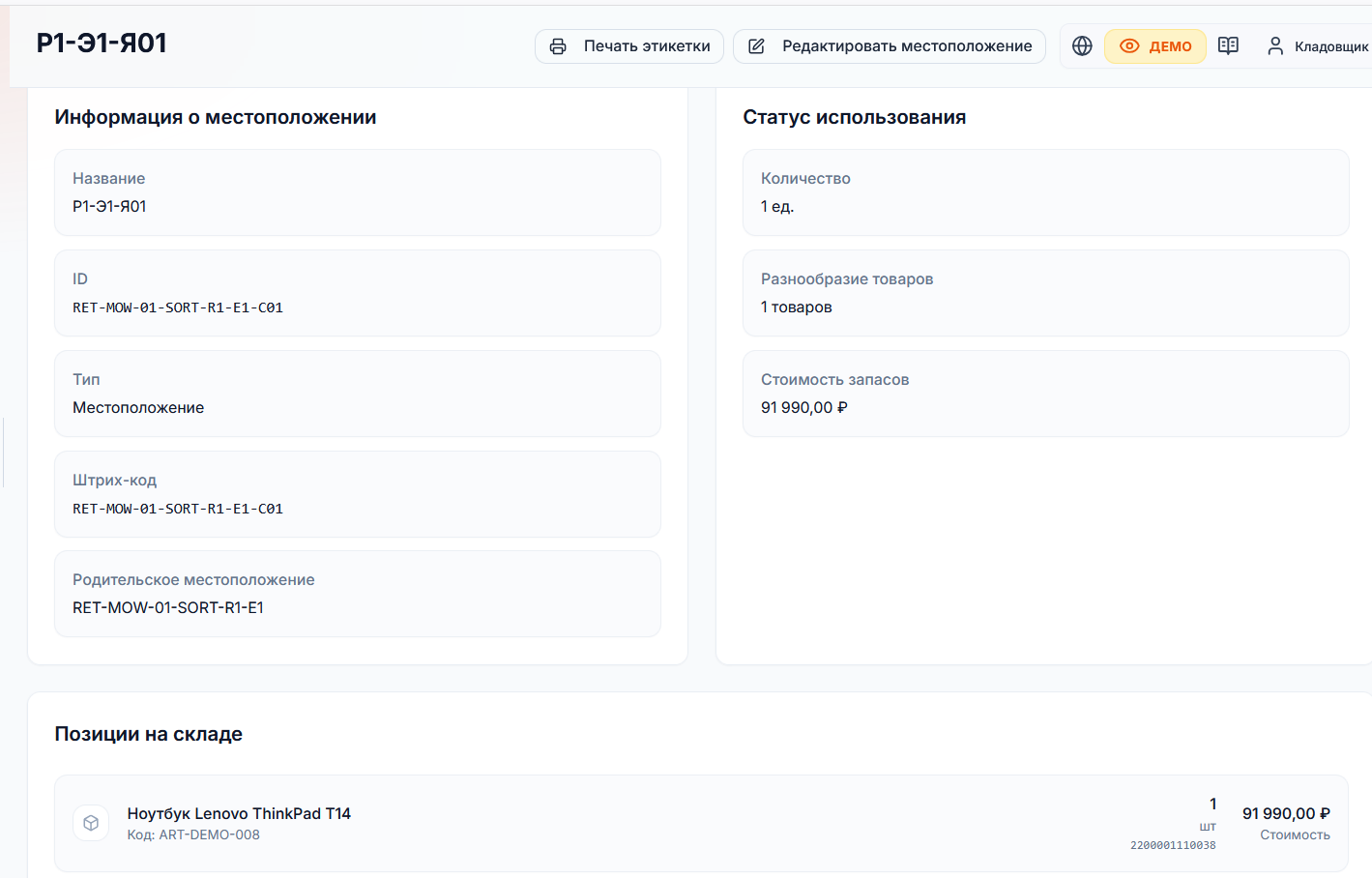Click Редактировать местоположение button label
1372x878 pixels.
coord(907,46)
